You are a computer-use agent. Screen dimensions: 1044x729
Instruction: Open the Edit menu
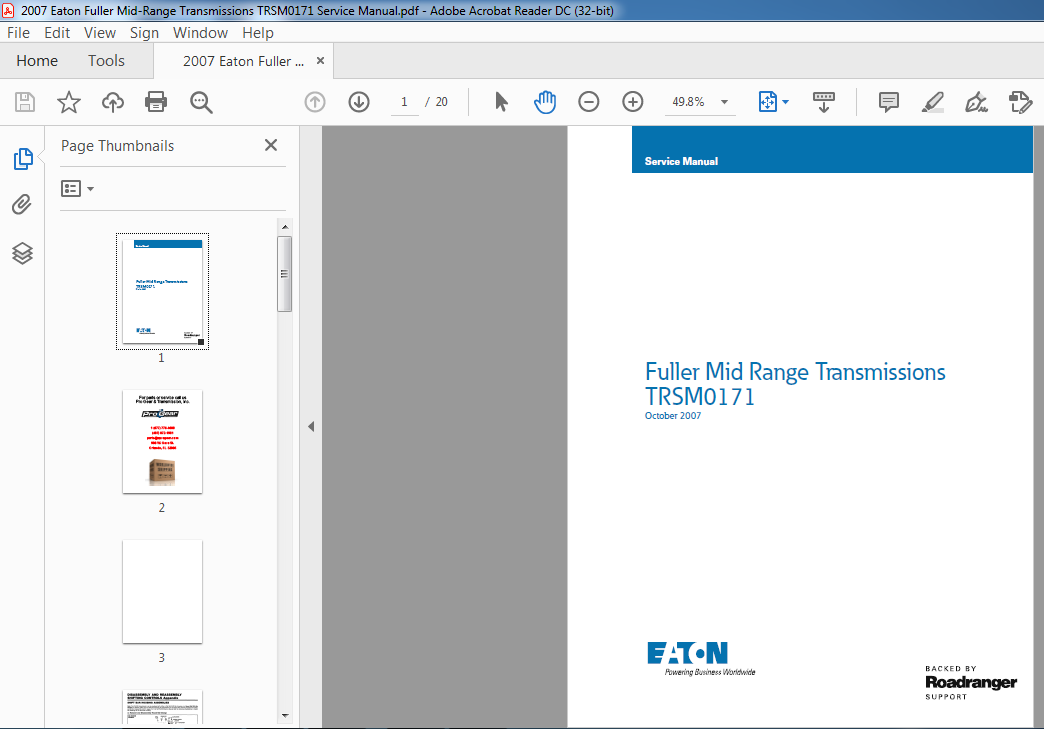(x=57, y=33)
